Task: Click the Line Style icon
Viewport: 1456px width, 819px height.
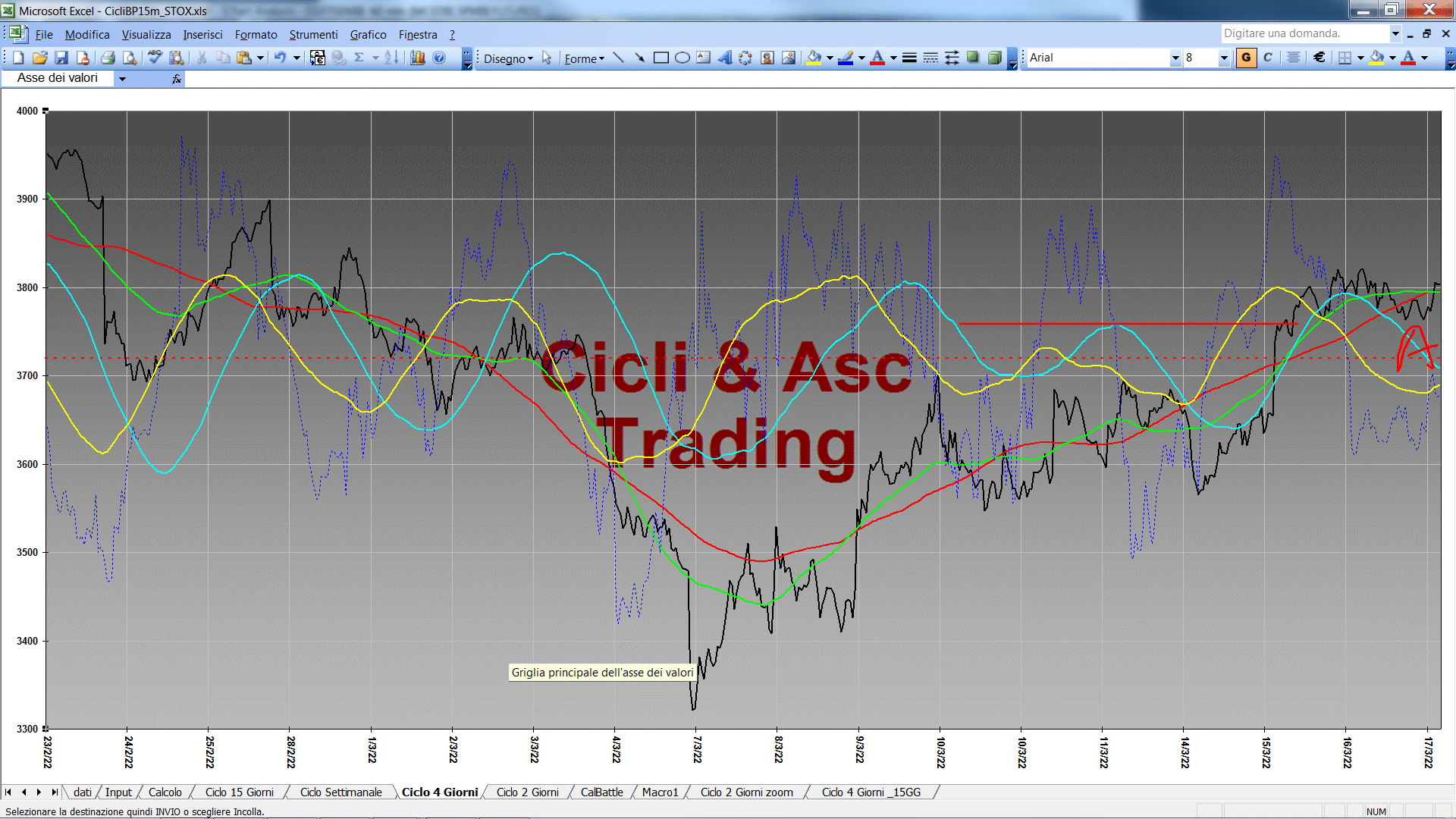Action: [x=910, y=58]
